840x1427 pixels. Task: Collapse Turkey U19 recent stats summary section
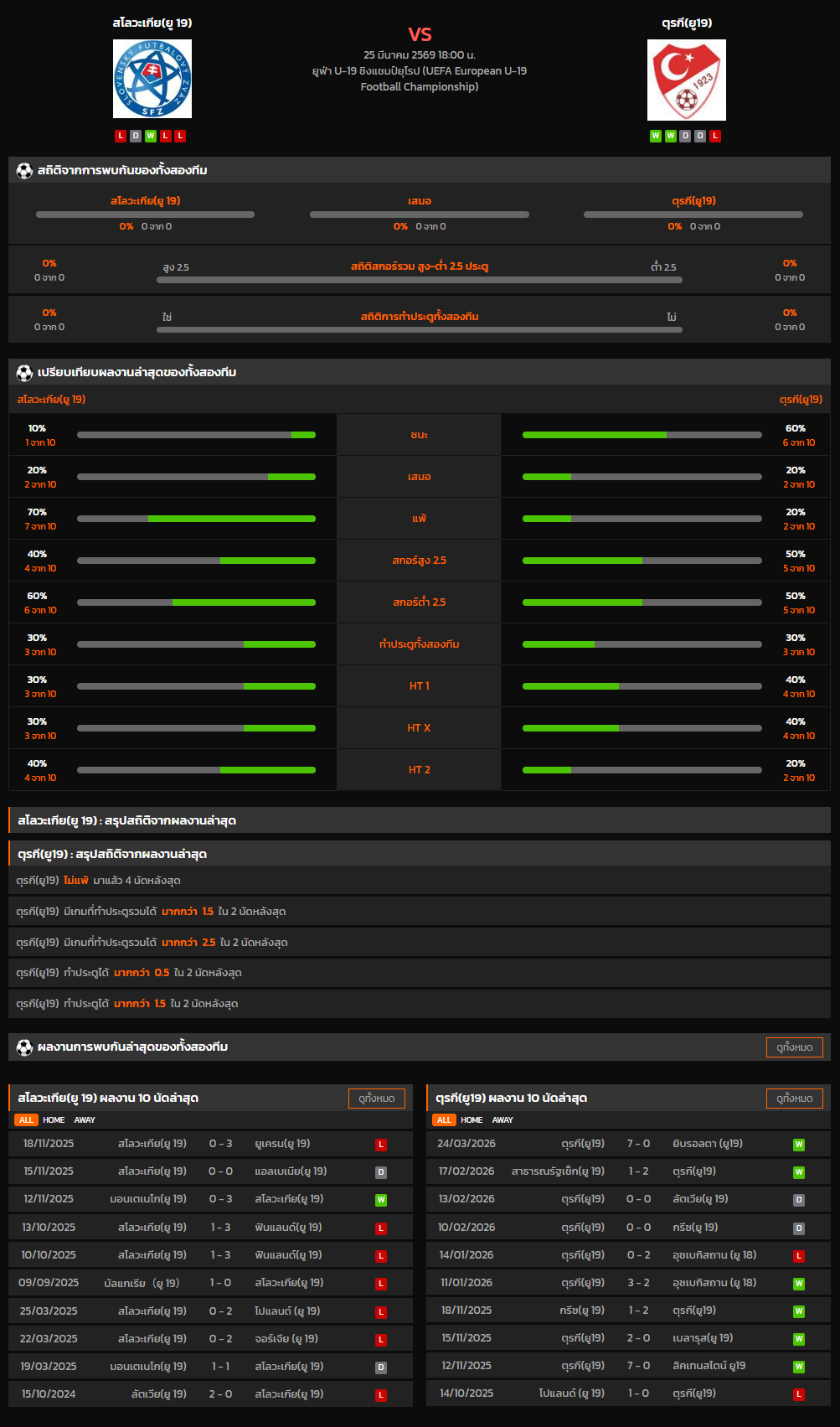tap(419, 855)
